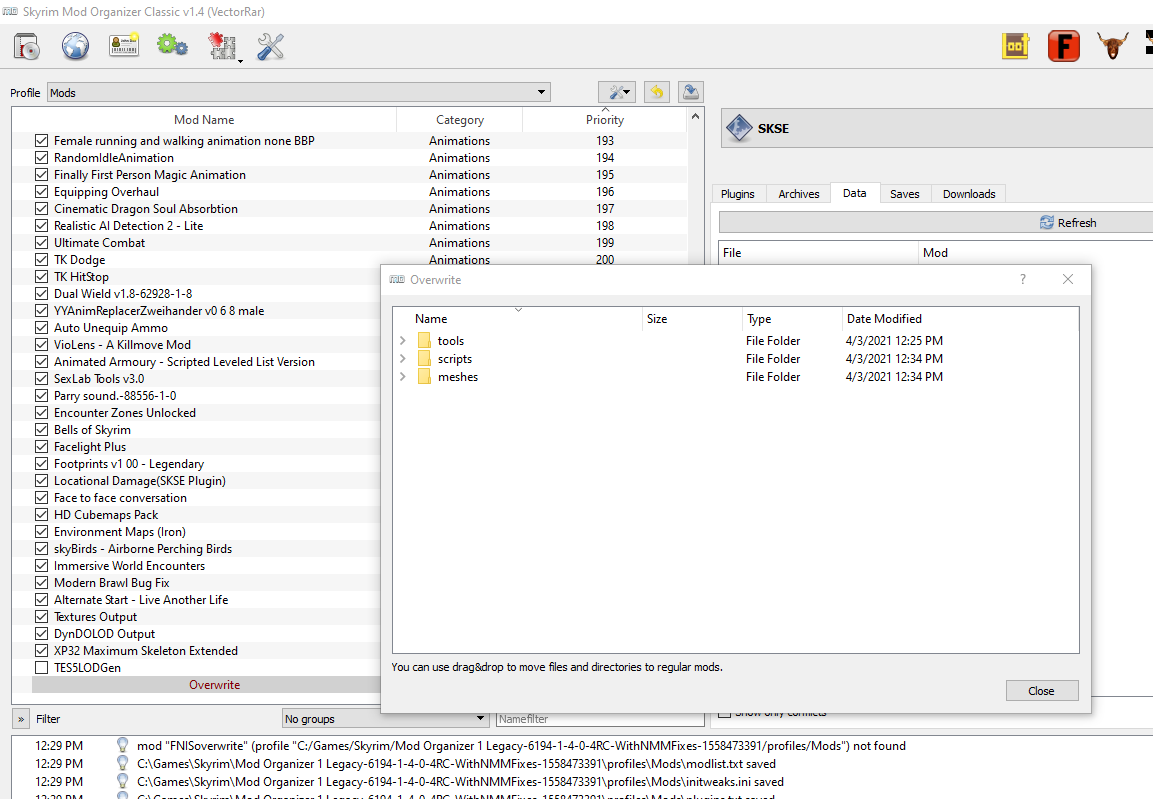Click the Date Modified column header

point(960,318)
